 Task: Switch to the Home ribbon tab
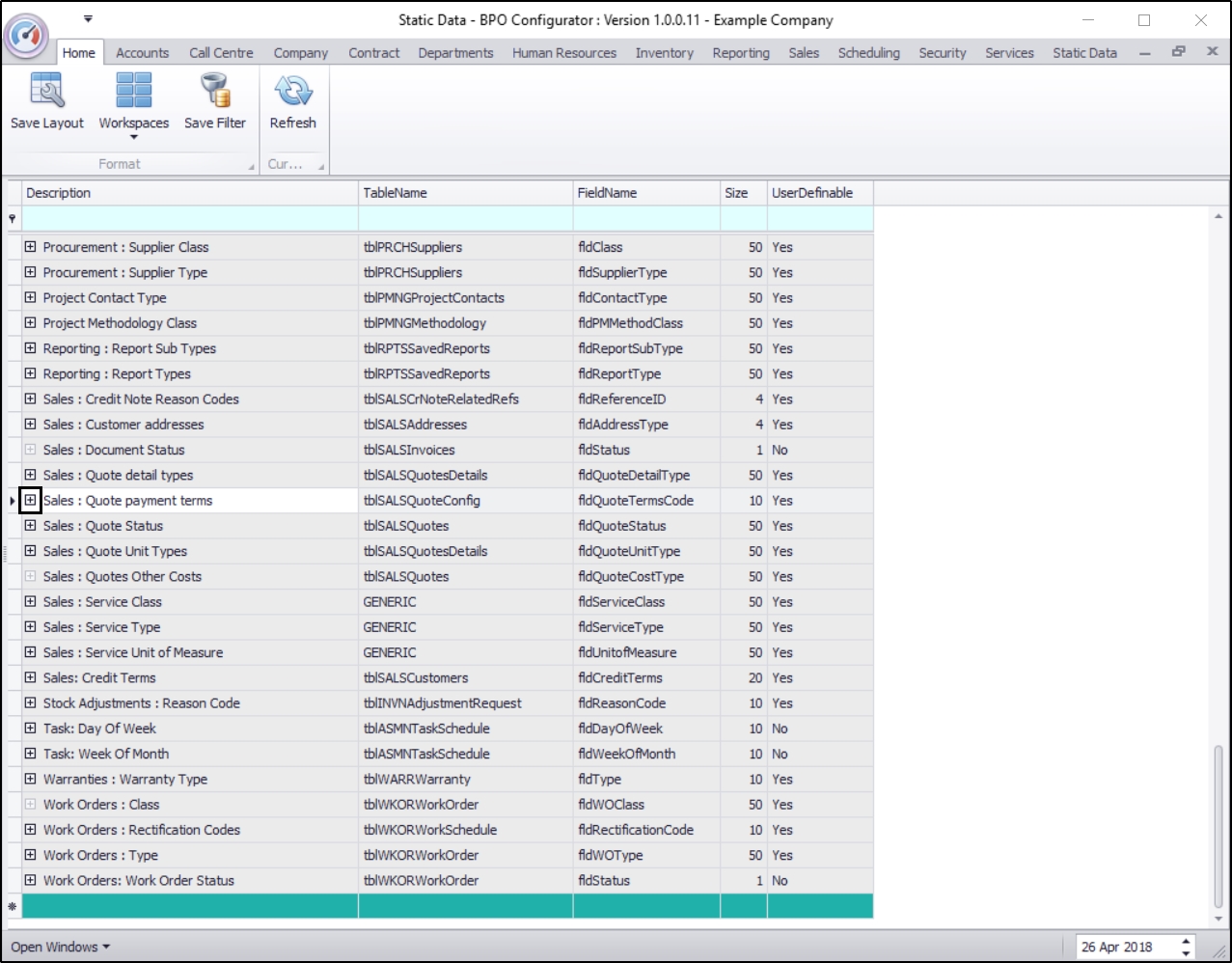click(79, 53)
